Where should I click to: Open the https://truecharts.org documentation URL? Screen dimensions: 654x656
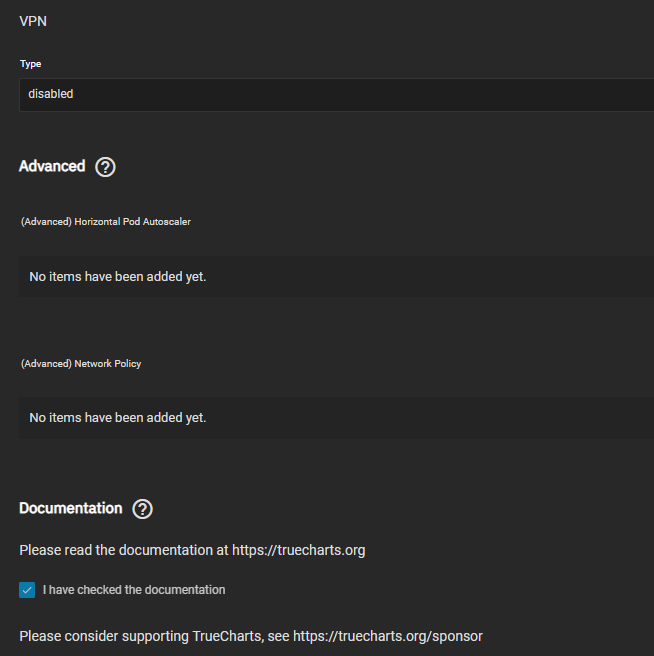pyautogui.click(x=299, y=550)
